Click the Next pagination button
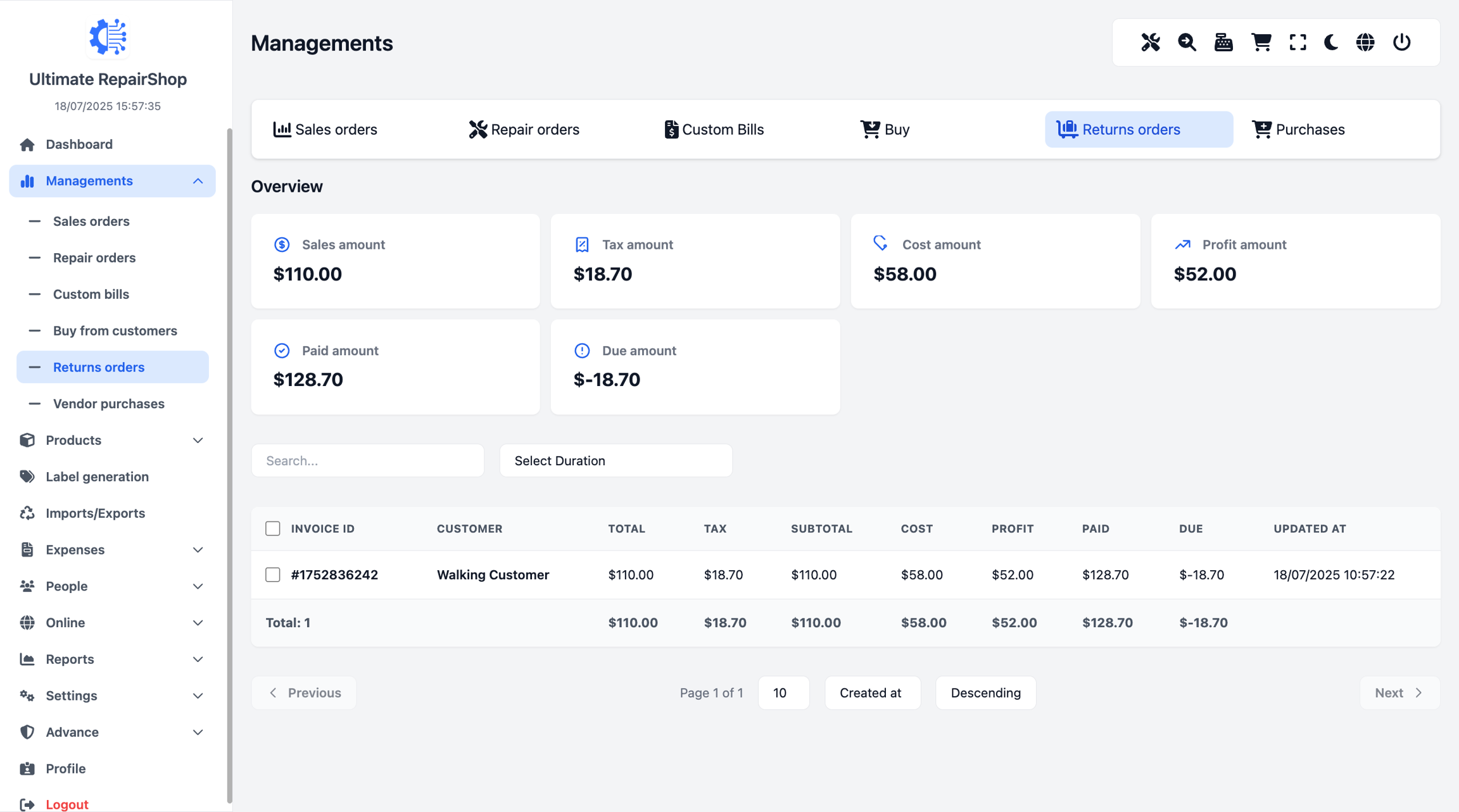The image size is (1459, 812). click(x=1399, y=693)
